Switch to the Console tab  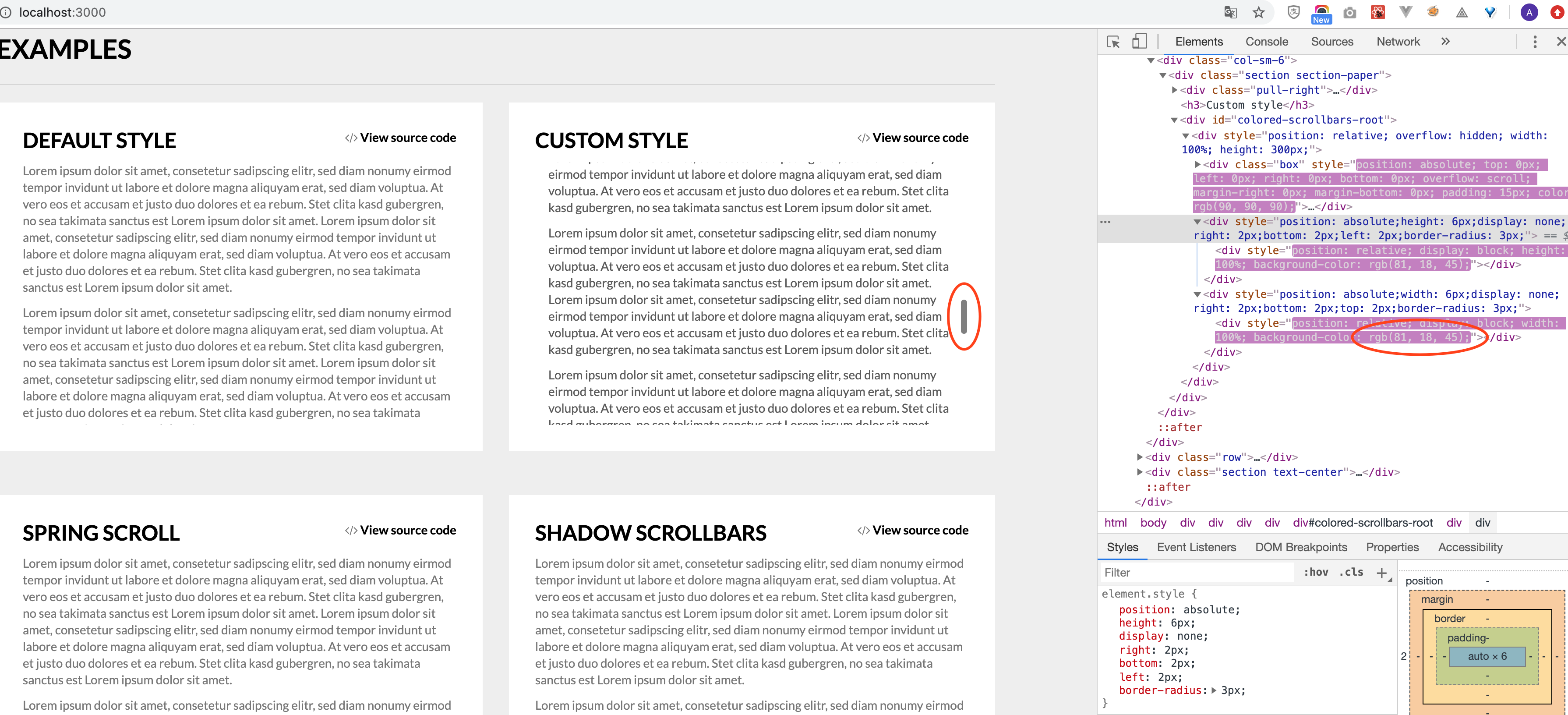[x=1267, y=42]
